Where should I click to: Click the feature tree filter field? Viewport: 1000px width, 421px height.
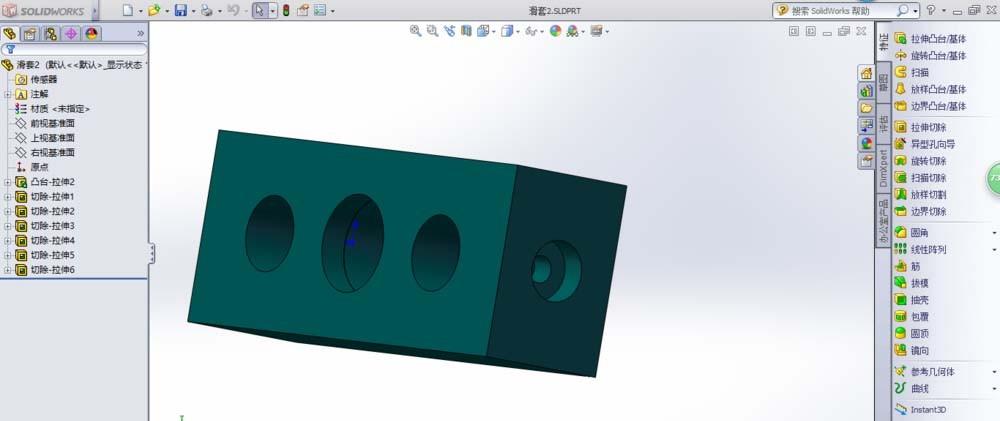click(x=74, y=49)
